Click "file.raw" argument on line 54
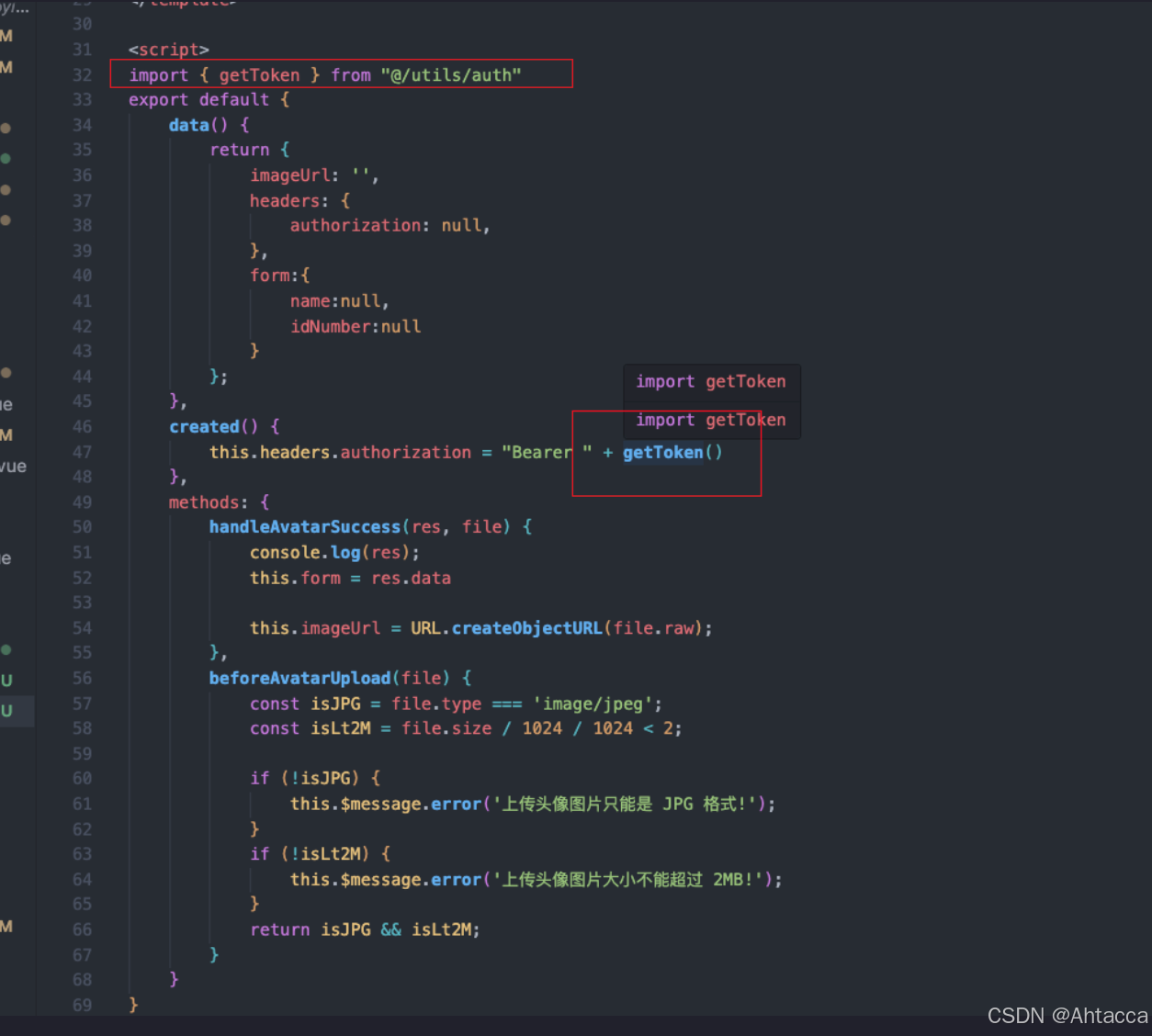The image size is (1152, 1036). coord(654,628)
